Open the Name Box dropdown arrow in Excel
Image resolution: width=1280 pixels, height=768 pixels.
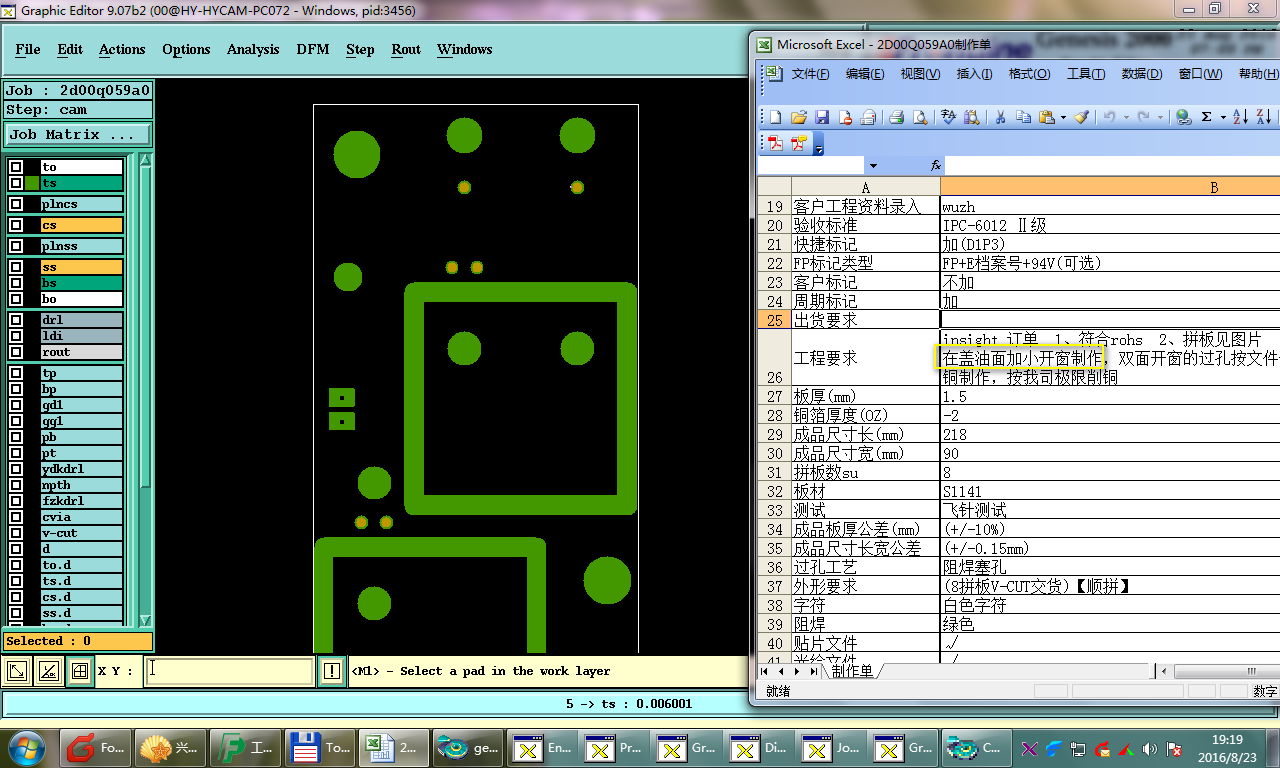pos(873,165)
